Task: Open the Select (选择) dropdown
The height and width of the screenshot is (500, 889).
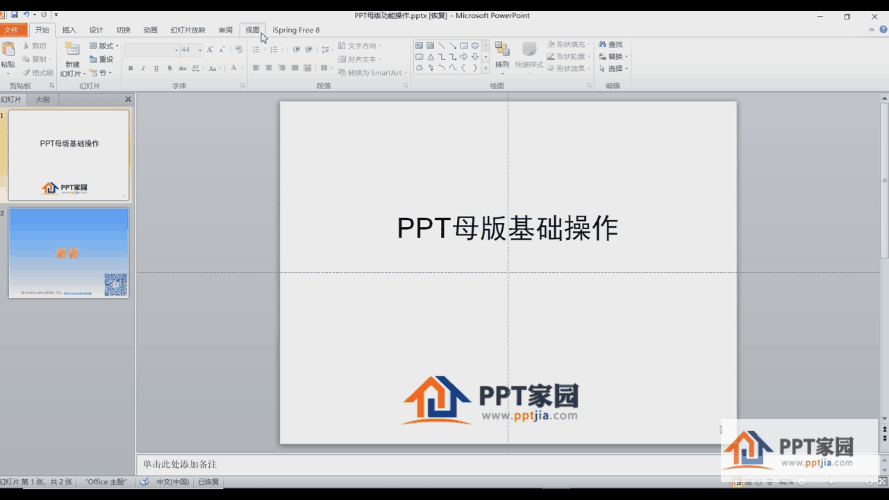Action: tap(613, 69)
